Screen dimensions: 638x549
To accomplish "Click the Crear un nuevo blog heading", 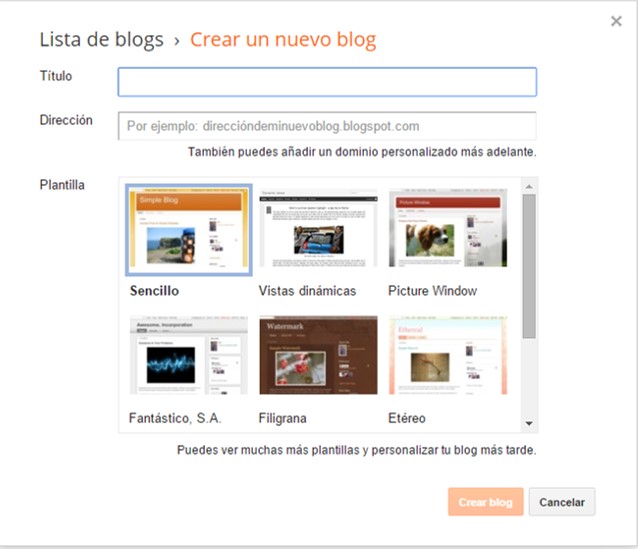I will click(283, 40).
